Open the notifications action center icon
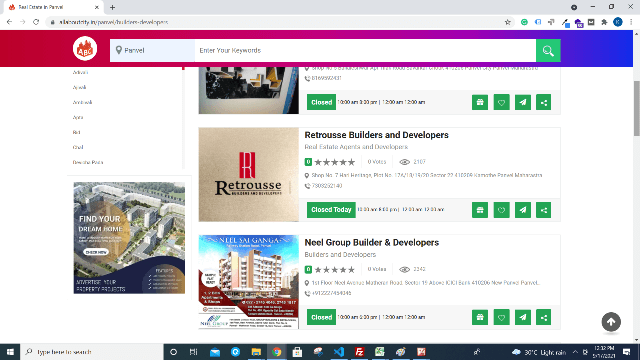Viewport: 640px width, 360px height. (627, 352)
